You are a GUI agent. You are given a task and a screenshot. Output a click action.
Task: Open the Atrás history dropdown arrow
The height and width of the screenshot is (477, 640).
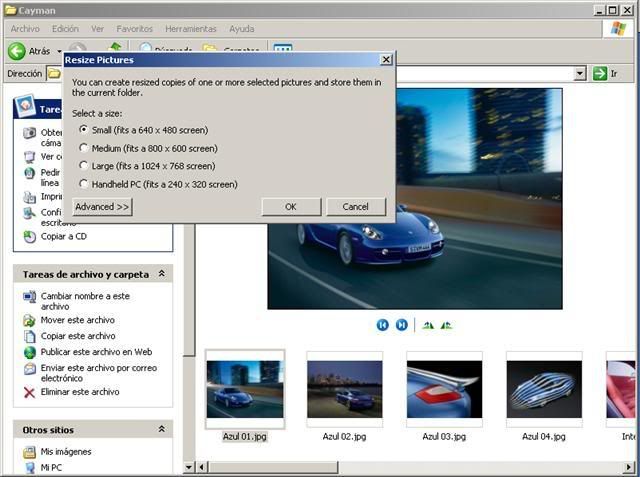59,51
